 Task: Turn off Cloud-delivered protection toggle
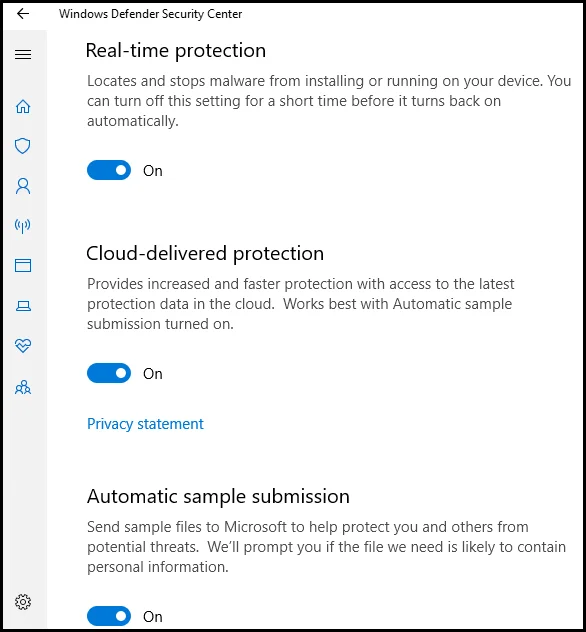[109, 373]
